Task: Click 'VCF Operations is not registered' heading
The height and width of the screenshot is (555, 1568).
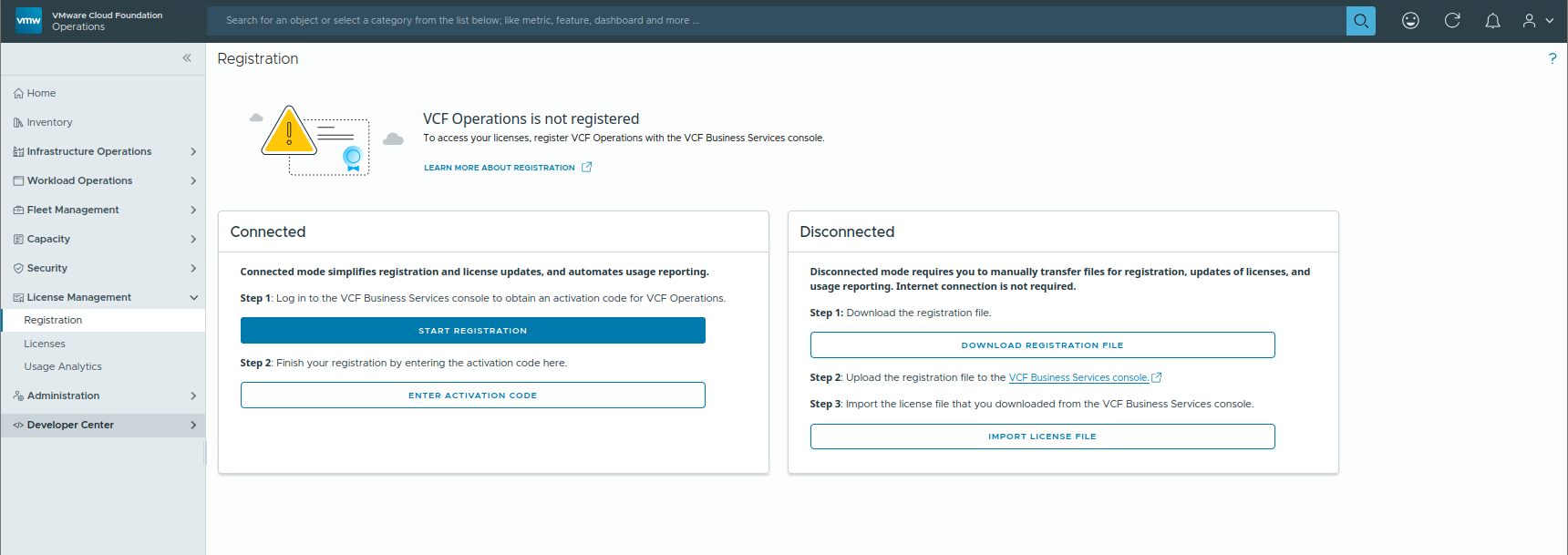Action: [531, 118]
